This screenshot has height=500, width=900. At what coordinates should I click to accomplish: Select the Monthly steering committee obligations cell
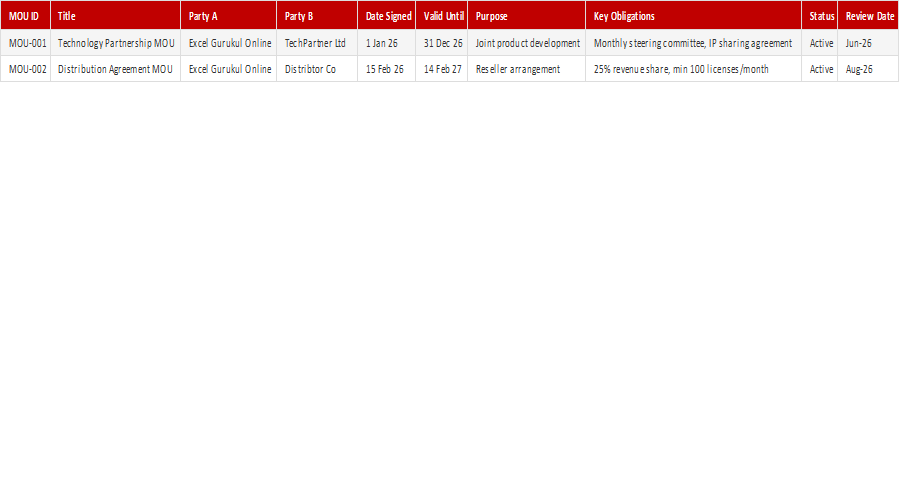pos(693,43)
